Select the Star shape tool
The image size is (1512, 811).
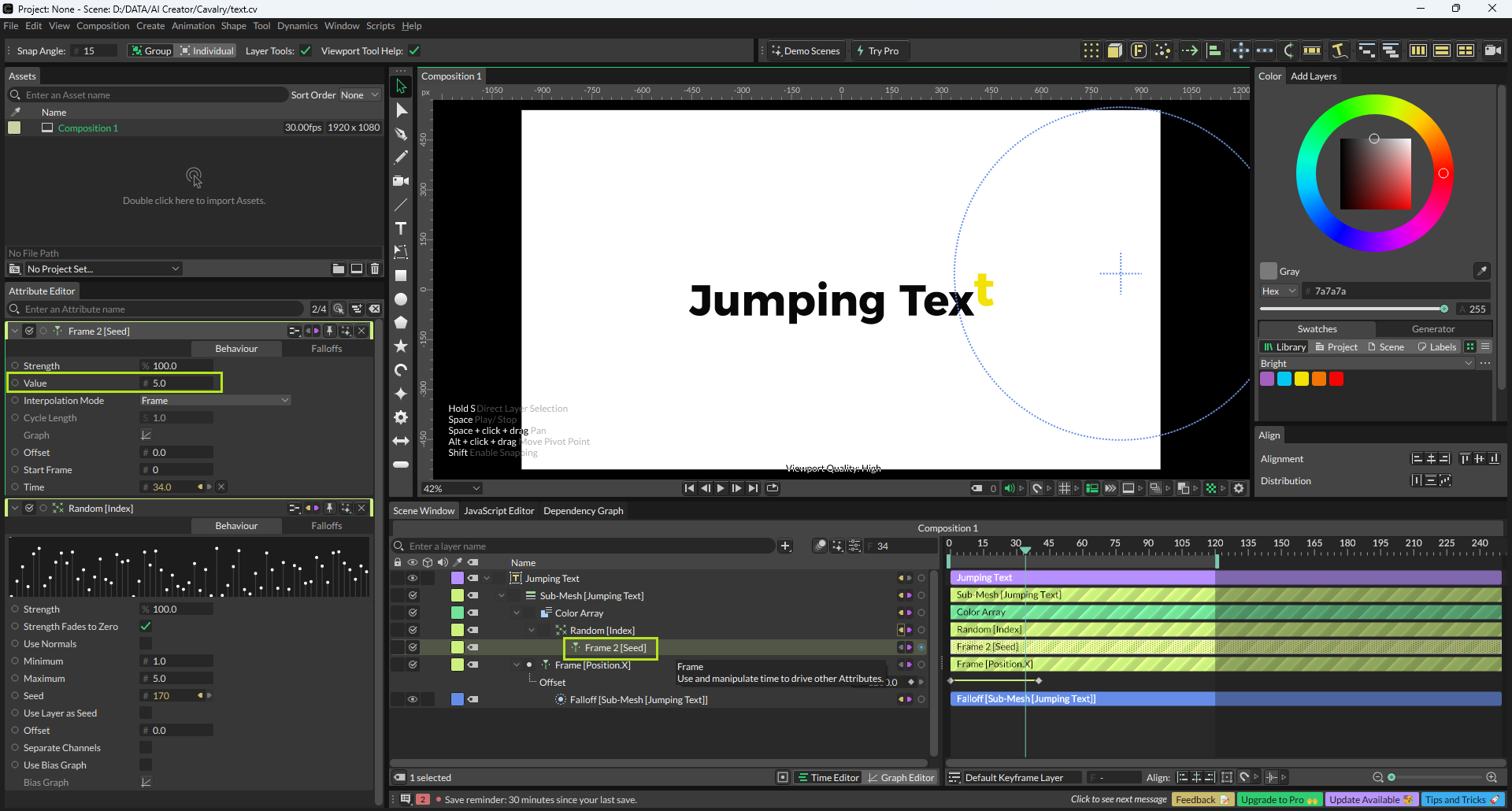click(x=401, y=346)
